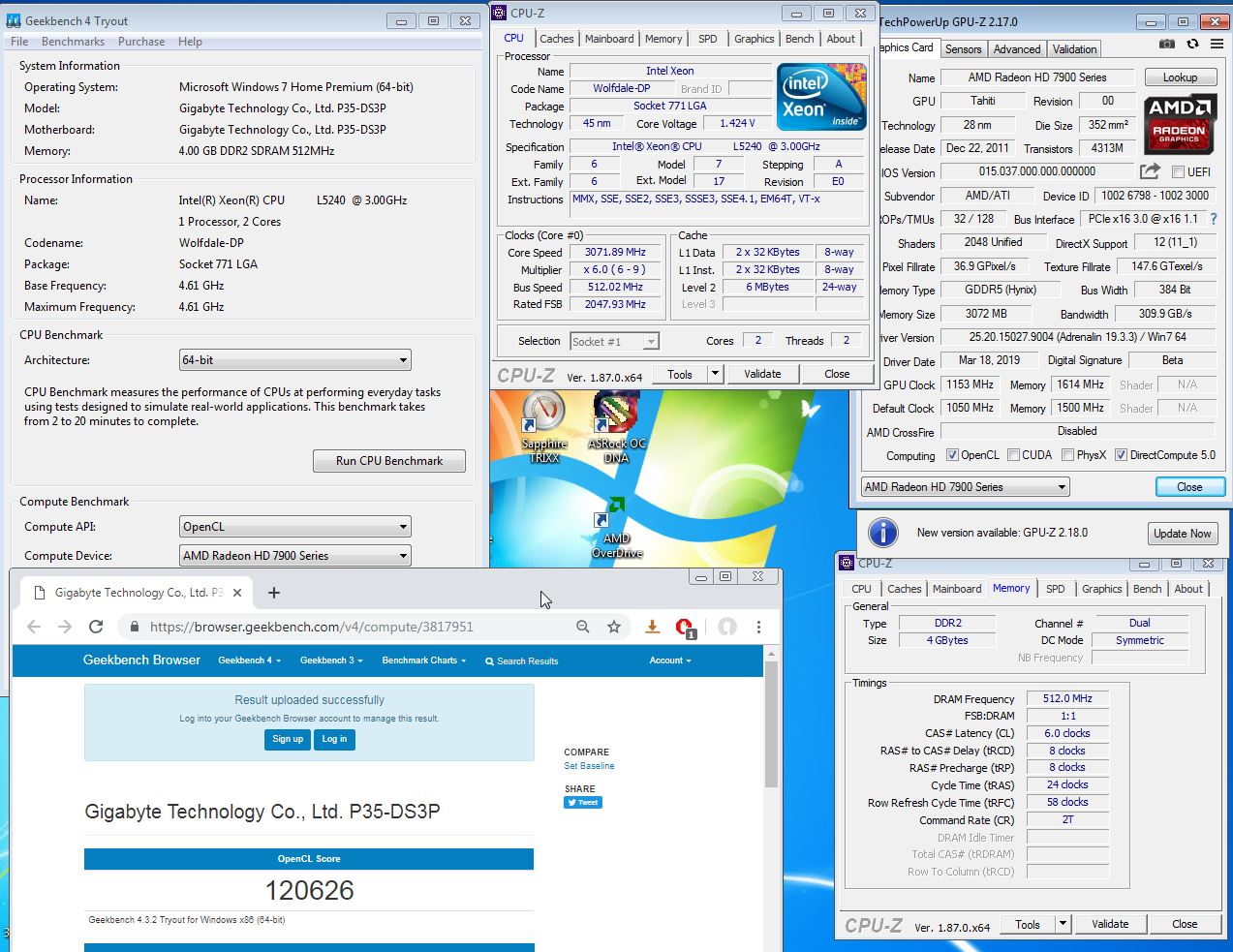Click the GPU-Z screenshot camera icon

[1167, 45]
